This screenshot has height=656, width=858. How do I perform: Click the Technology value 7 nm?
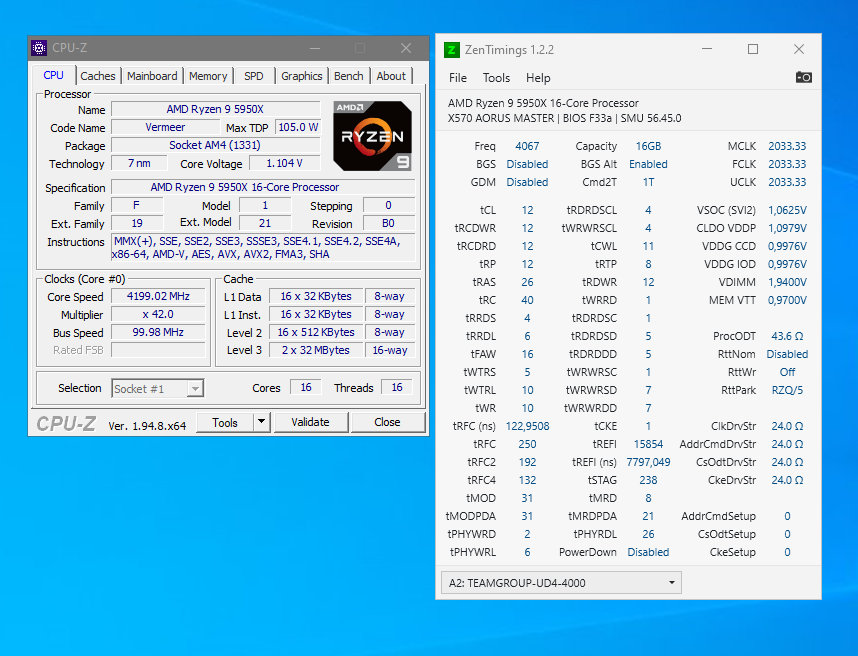pos(139,163)
